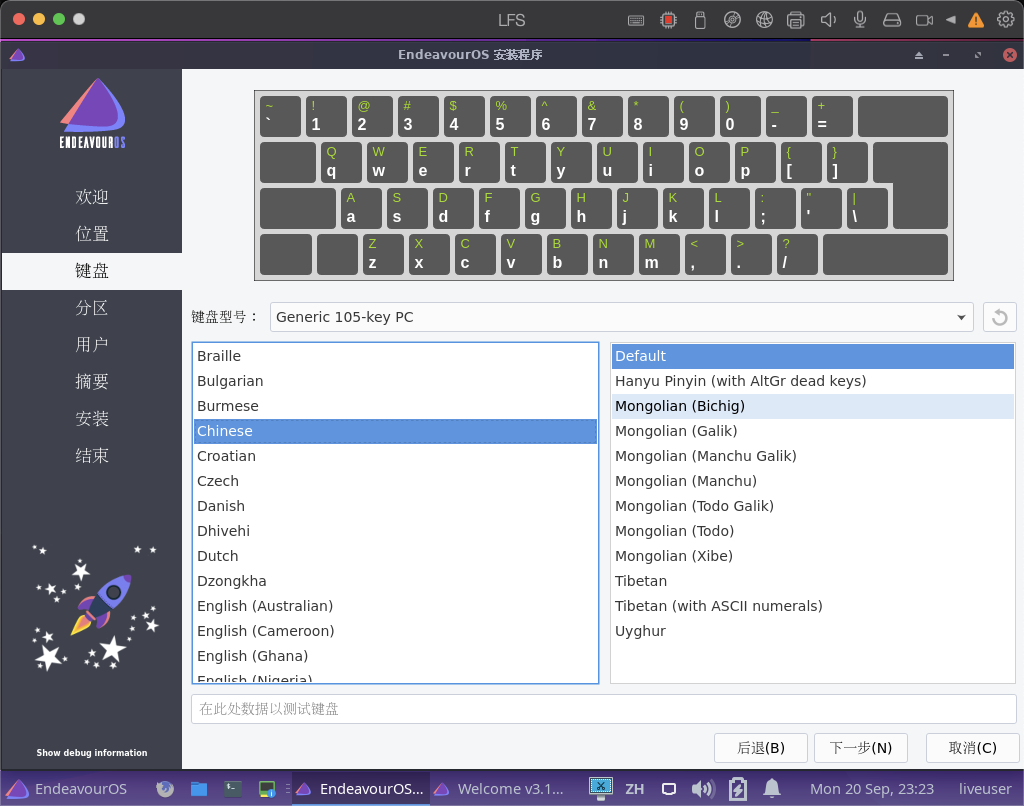
Task: Select the Uyghur variant
Action: (812, 632)
